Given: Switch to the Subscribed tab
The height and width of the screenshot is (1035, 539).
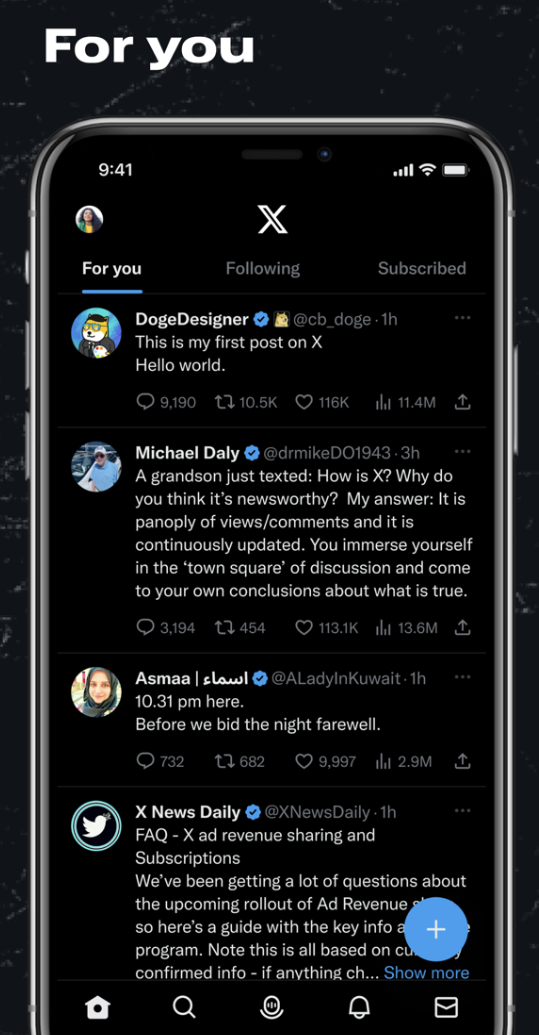Looking at the screenshot, I should (422, 269).
